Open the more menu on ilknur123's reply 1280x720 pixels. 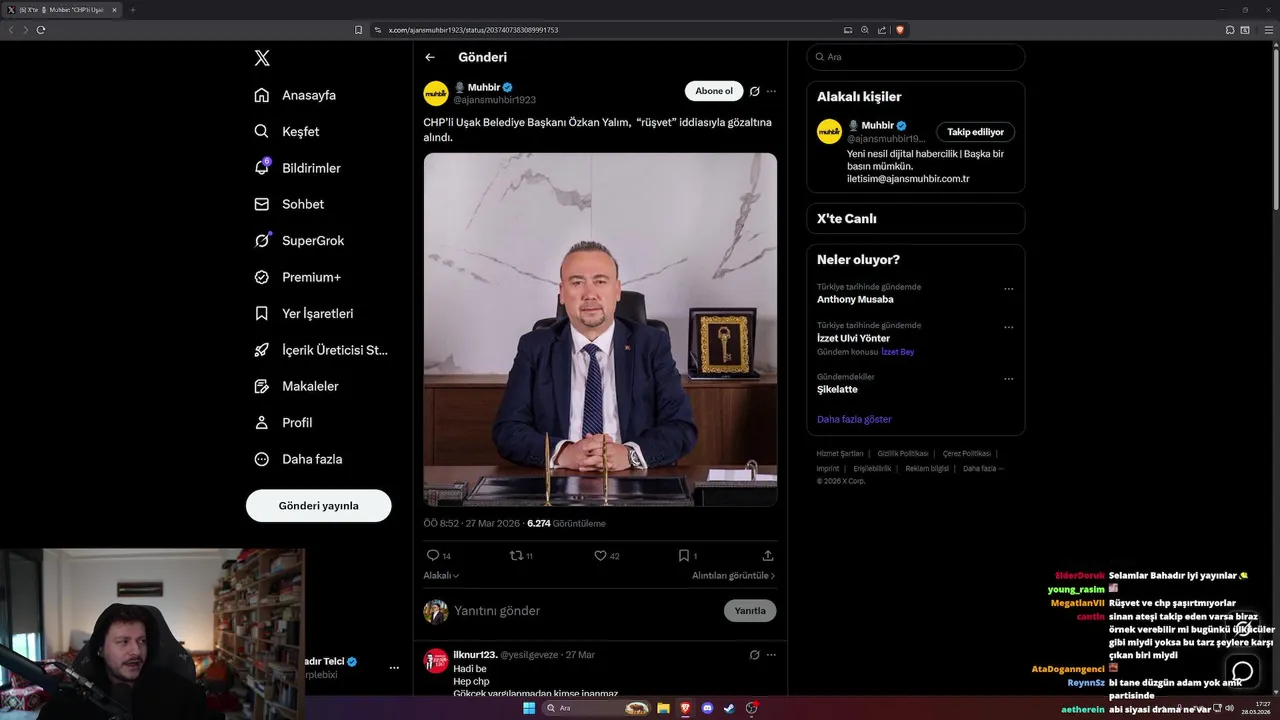[771, 655]
